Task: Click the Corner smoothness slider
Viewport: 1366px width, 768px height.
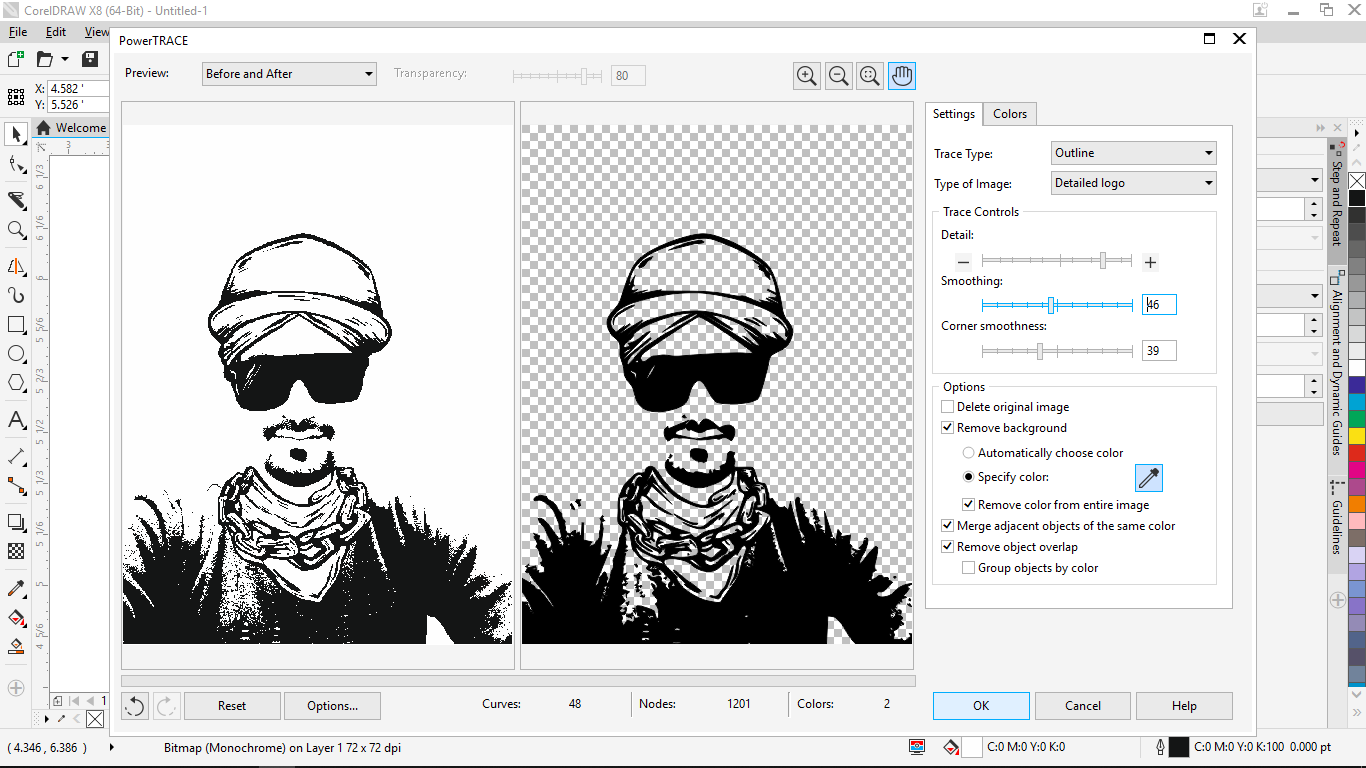Action: 1040,351
